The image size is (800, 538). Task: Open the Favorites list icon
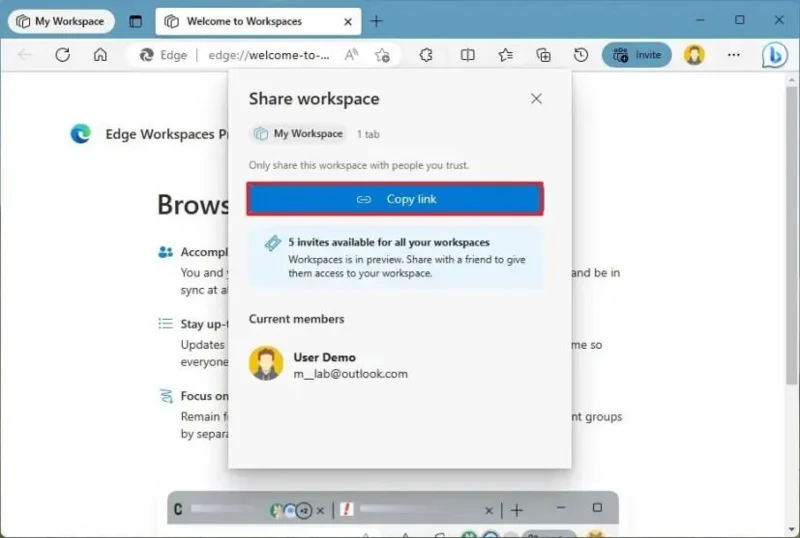505,55
